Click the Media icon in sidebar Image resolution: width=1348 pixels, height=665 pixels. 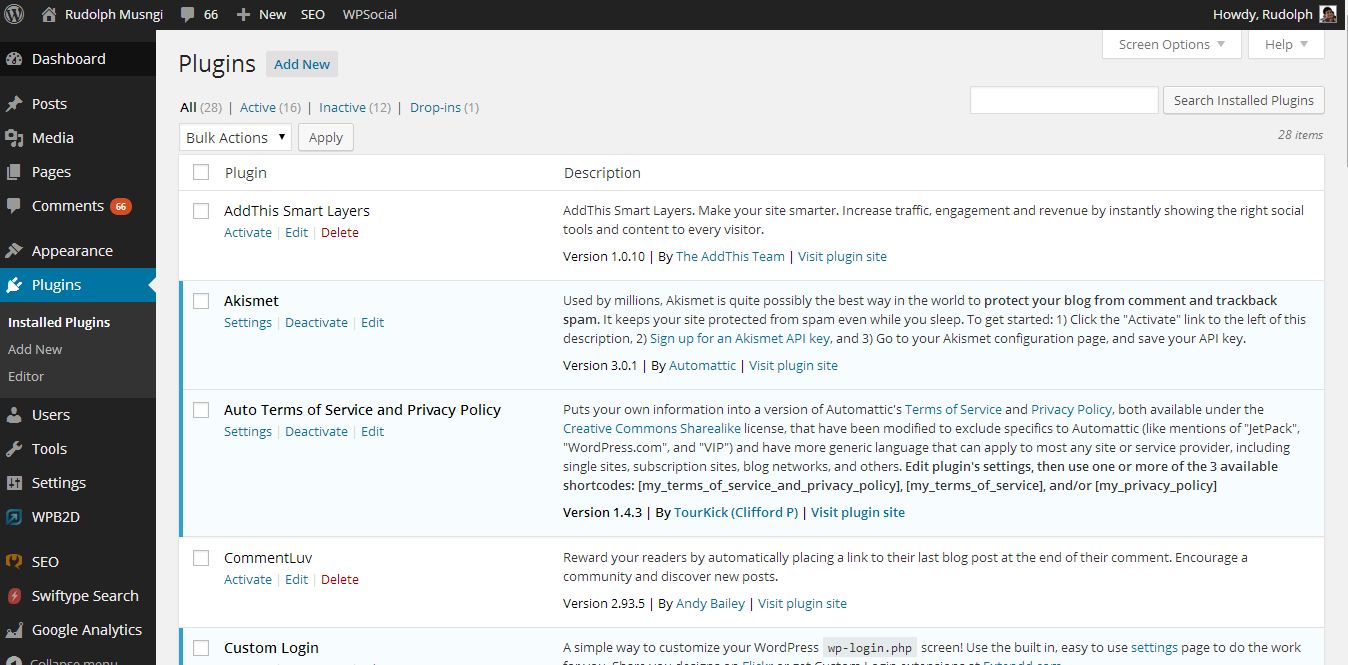(14, 138)
